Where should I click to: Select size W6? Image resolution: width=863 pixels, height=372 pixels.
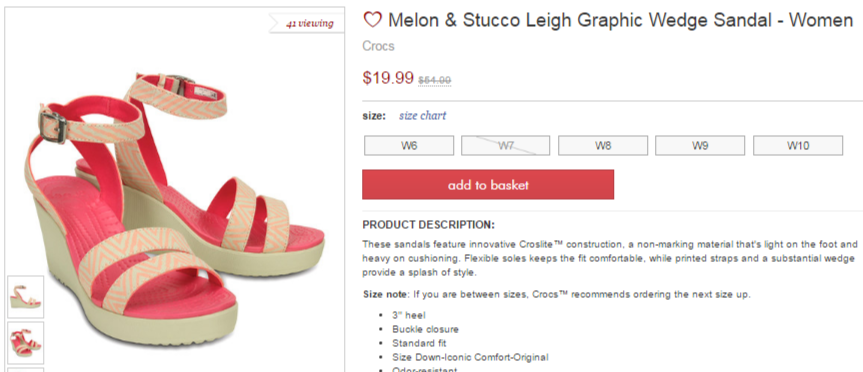coord(409,146)
